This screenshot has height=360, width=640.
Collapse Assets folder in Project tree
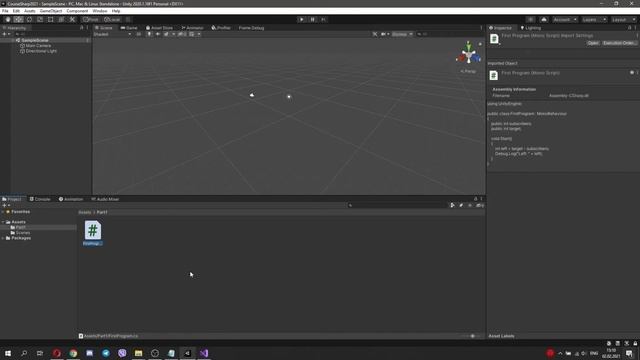click(3, 222)
